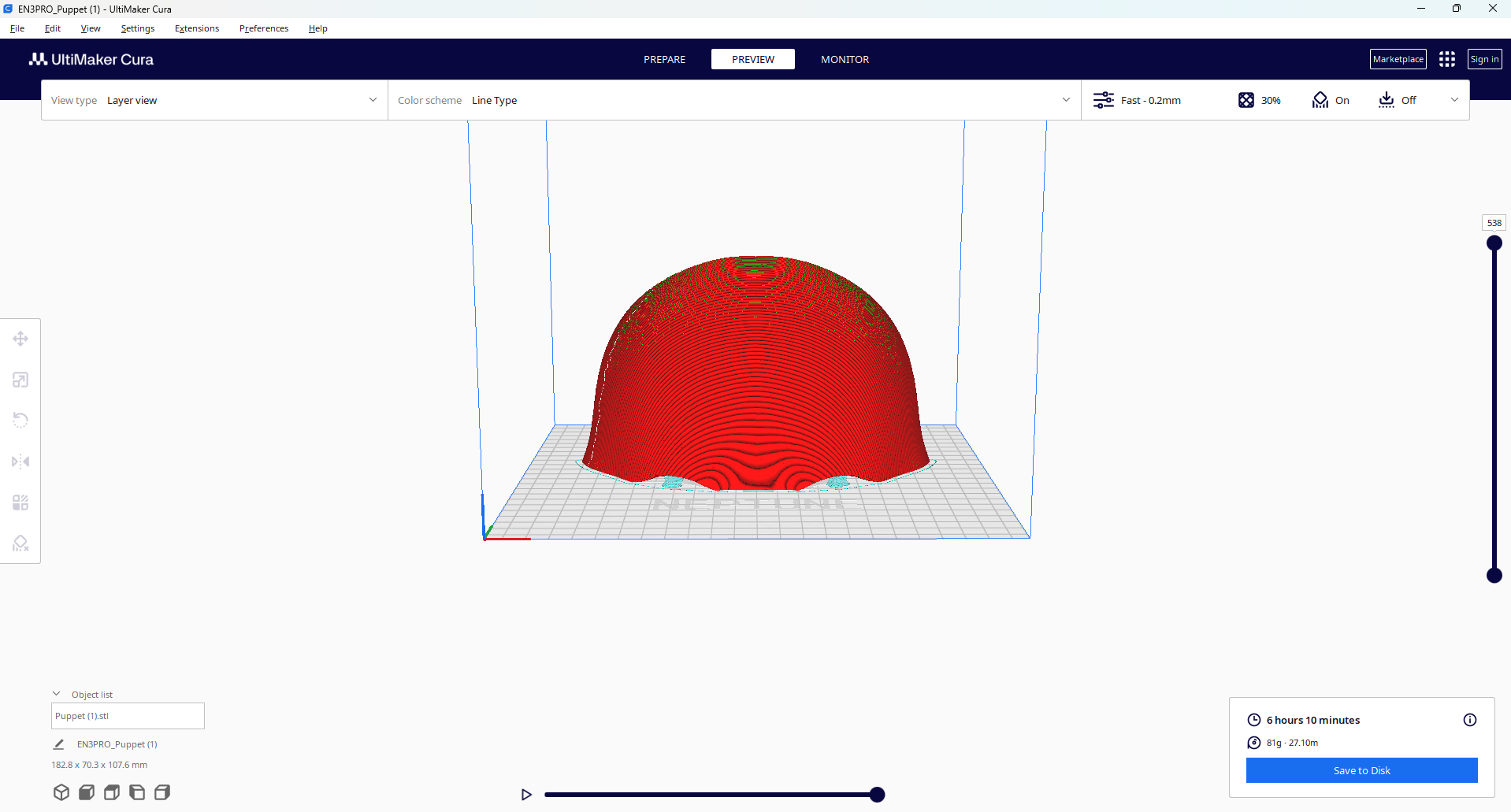Open the Per Model Settings tool

20,502
